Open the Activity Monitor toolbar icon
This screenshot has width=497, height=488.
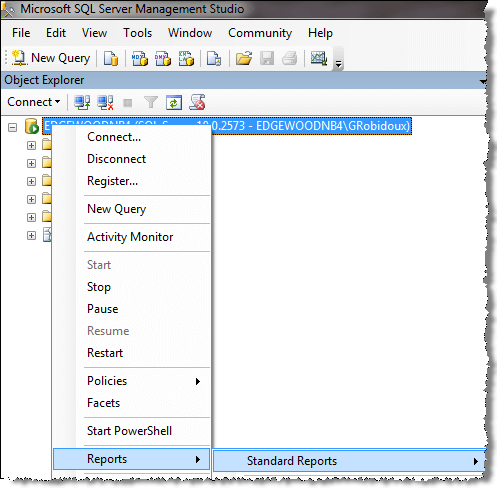319,58
